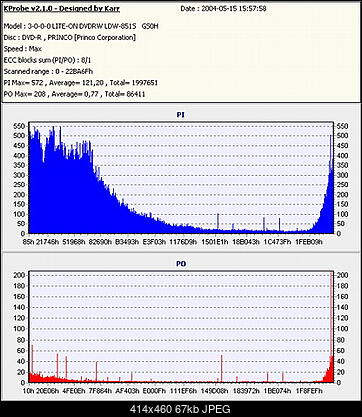Image resolution: width=362 pixels, height=417 pixels.
Task: Click the 'Speed : Max' line
Action: pyautogui.click(x=23, y=49)
